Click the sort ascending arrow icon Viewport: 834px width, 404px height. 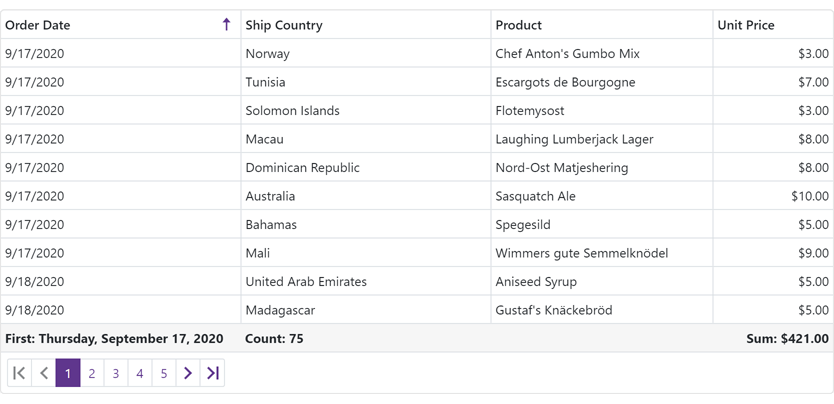click(226, 25)
